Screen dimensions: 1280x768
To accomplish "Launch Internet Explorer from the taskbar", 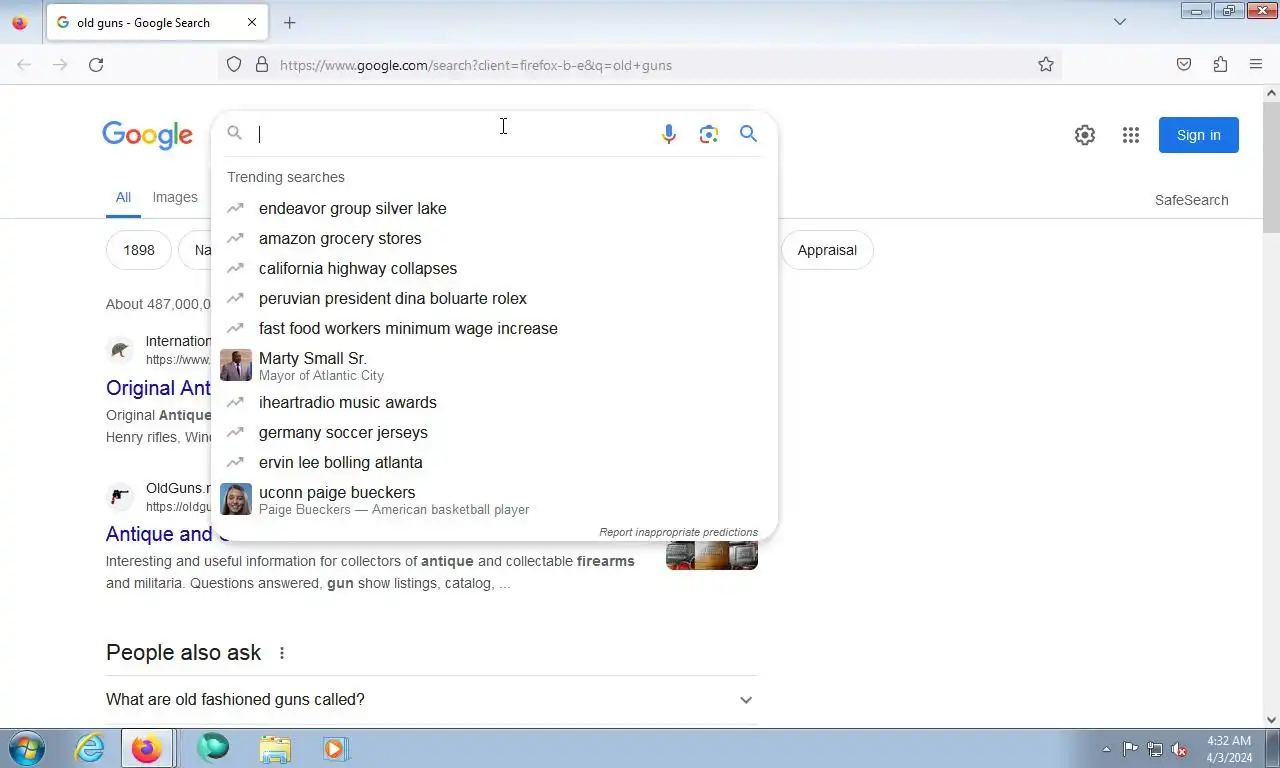I will [x=89, y=748].
